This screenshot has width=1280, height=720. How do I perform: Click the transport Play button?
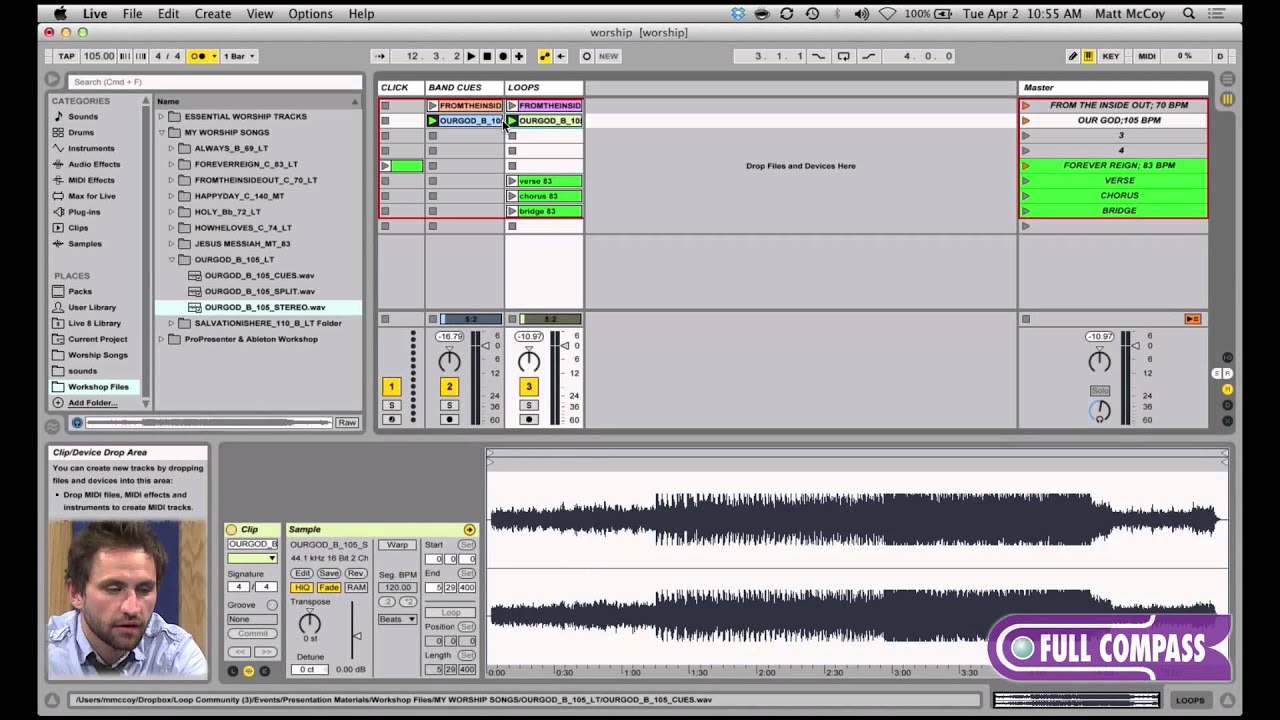(471, 56)
